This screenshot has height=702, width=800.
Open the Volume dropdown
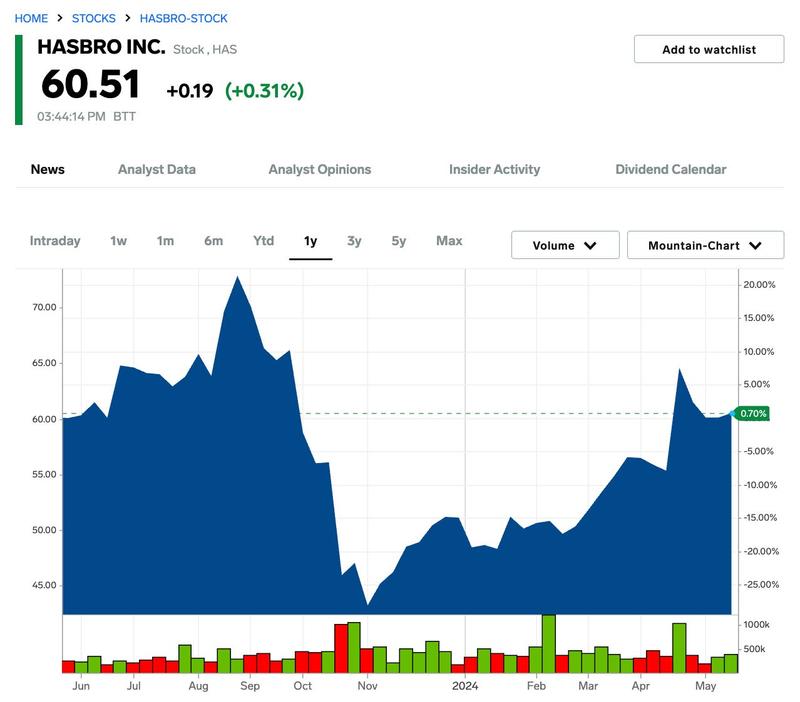[565, 245]
